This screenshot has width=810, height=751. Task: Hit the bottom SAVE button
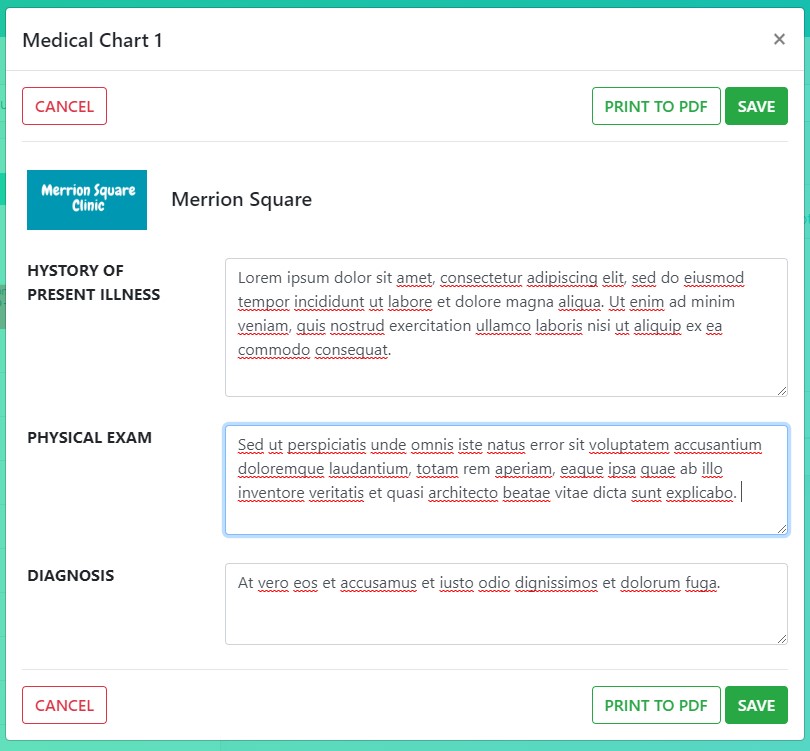click(756, 705)
